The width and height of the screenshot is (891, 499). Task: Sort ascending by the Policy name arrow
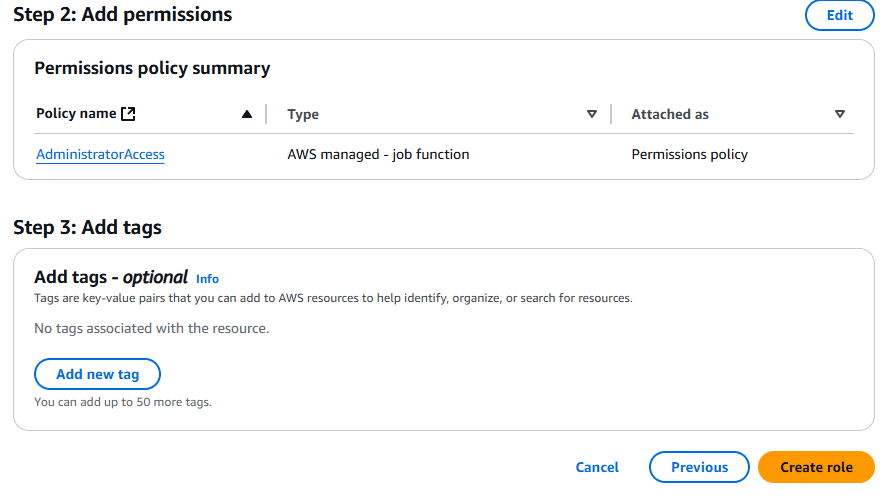coord(247,114)
